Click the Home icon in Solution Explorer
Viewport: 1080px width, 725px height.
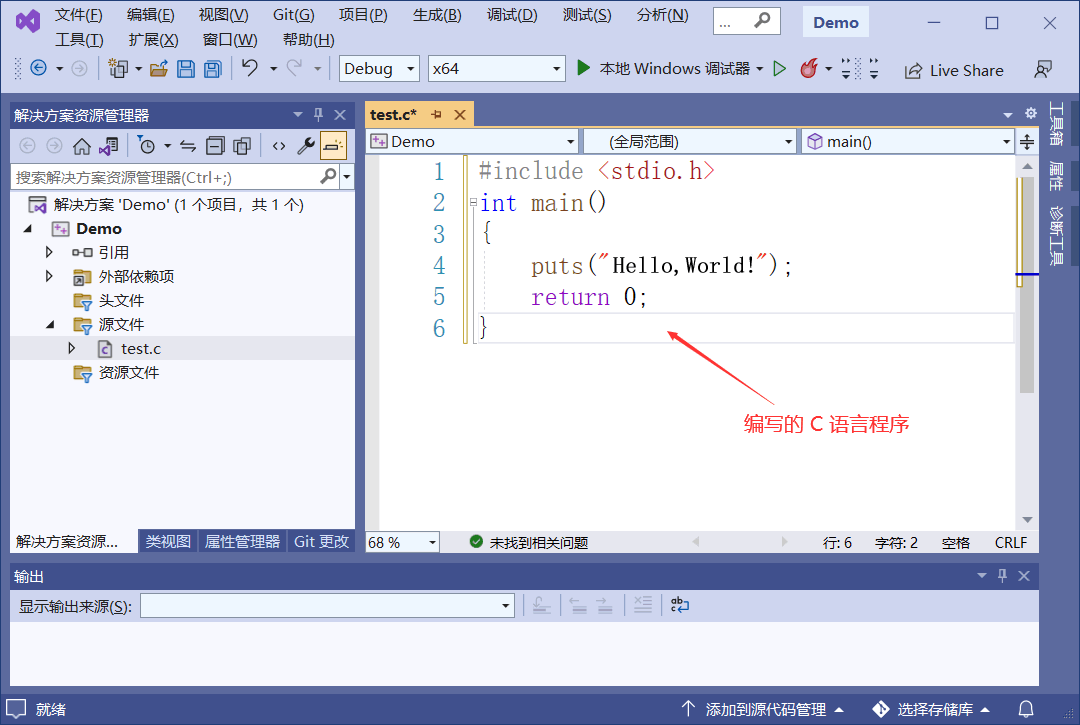82,146
